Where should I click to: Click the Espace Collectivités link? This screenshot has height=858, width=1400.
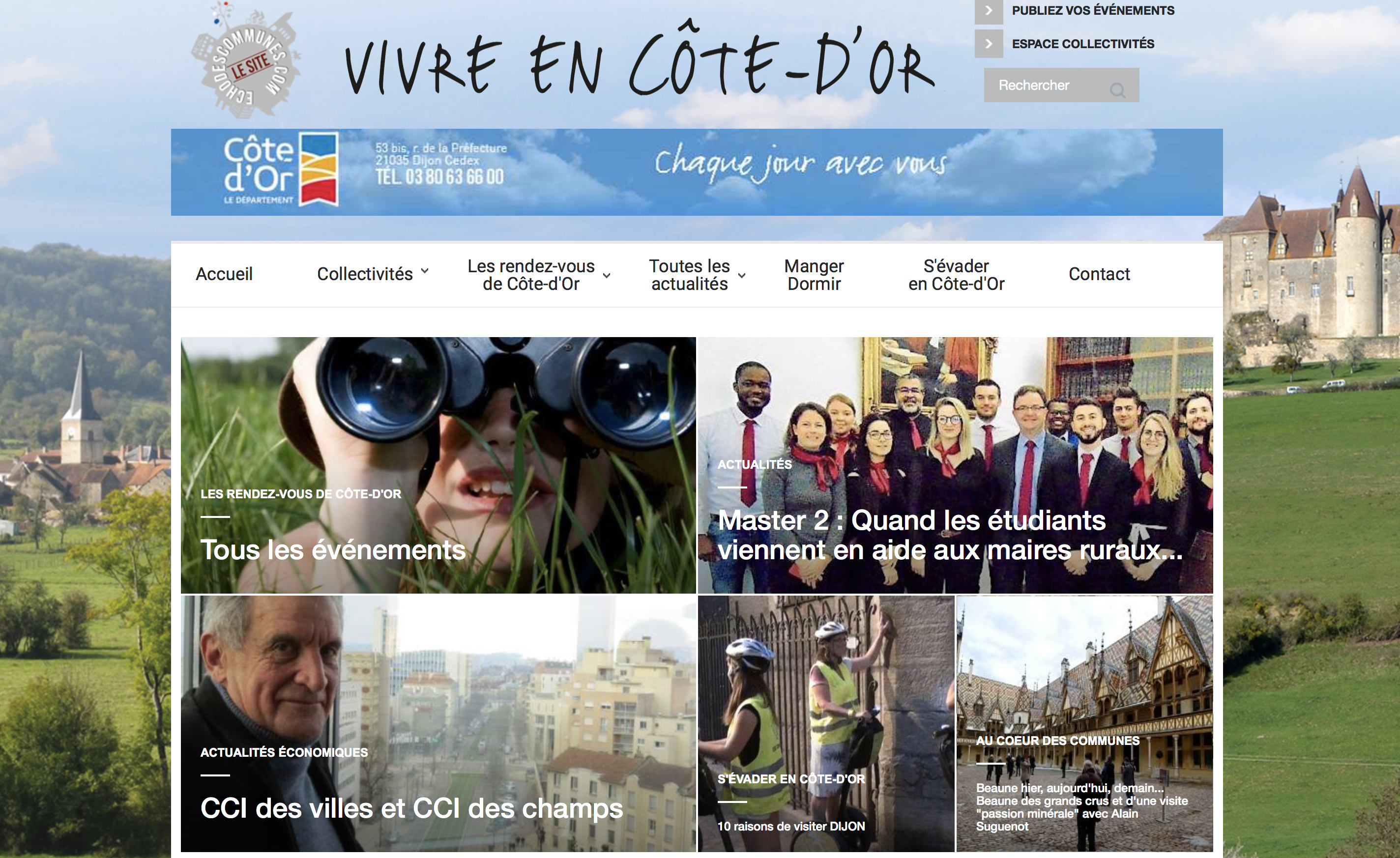1083,44
